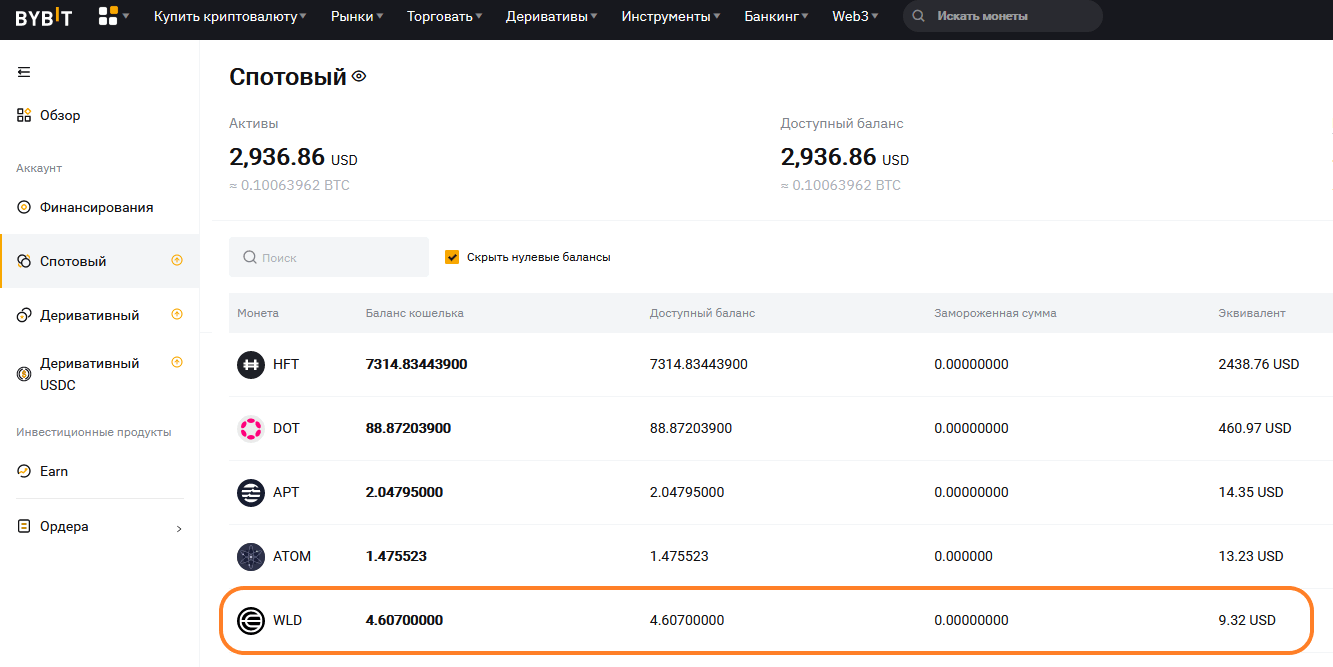Viewport: 1333px width, 667px height.
Task: Click the magnifier in the Поиск field
Action: [249, 257]
